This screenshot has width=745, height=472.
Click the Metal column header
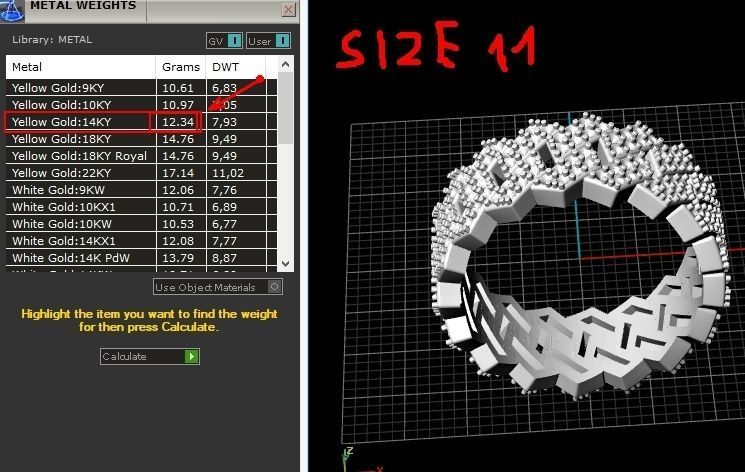(81, 67)
